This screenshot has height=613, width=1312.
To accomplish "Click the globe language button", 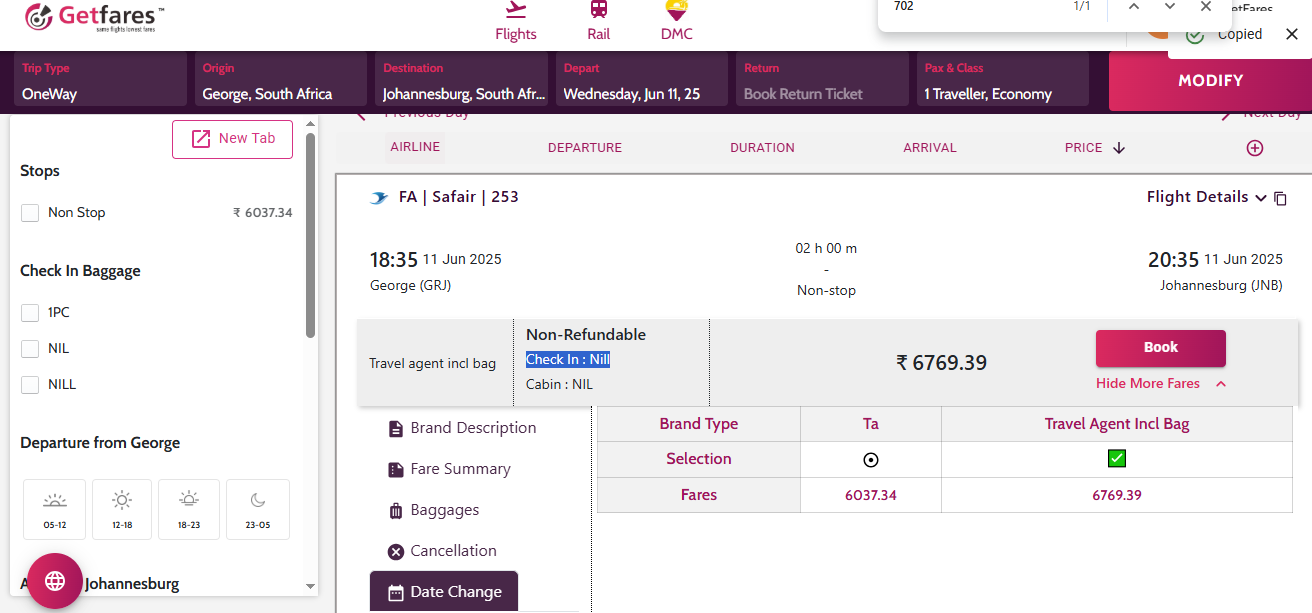I will click(x=55, y=581).
